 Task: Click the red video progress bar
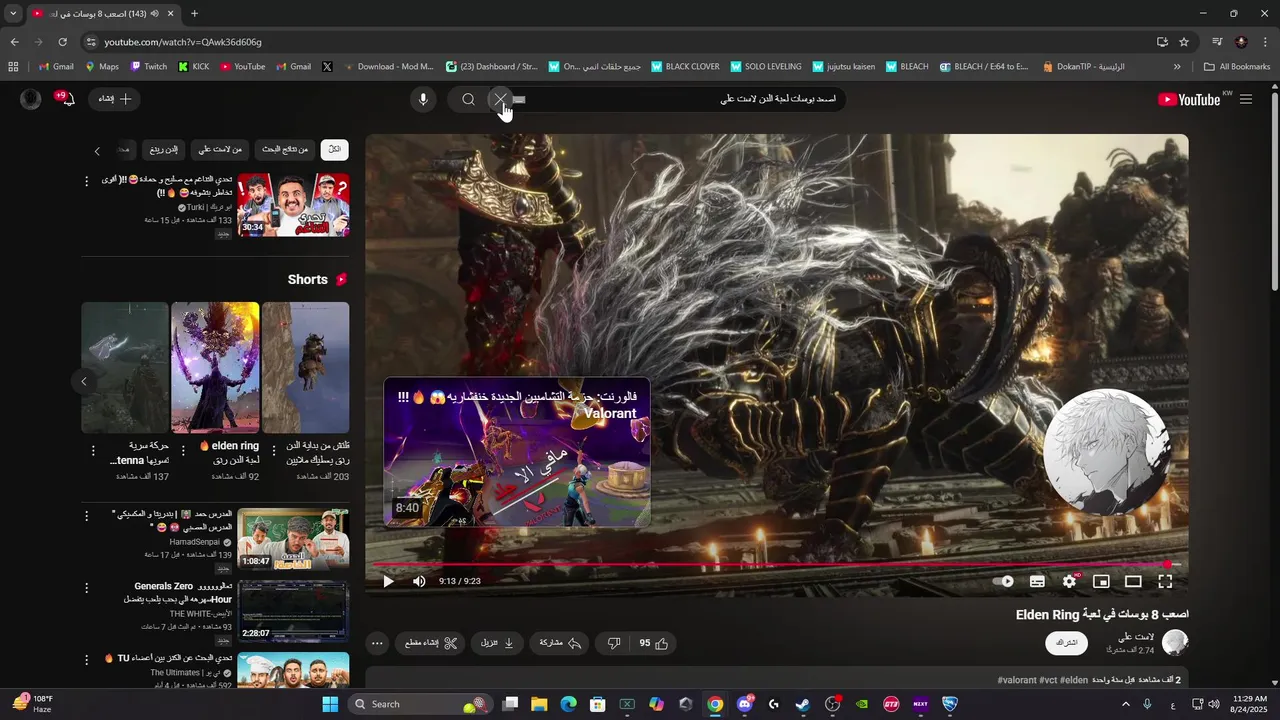coord(777,565)
